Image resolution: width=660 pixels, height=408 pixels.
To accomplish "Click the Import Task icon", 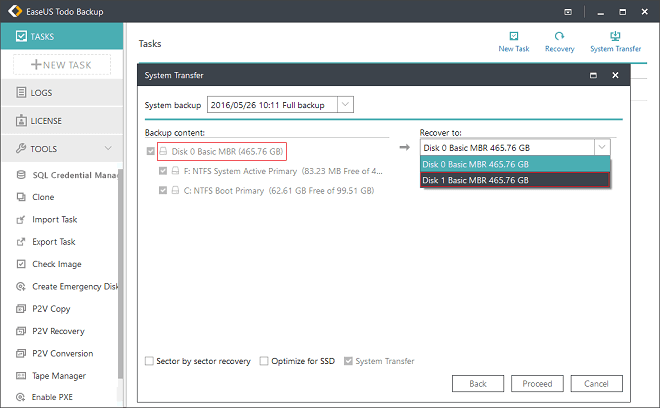I will pos(21,219).
